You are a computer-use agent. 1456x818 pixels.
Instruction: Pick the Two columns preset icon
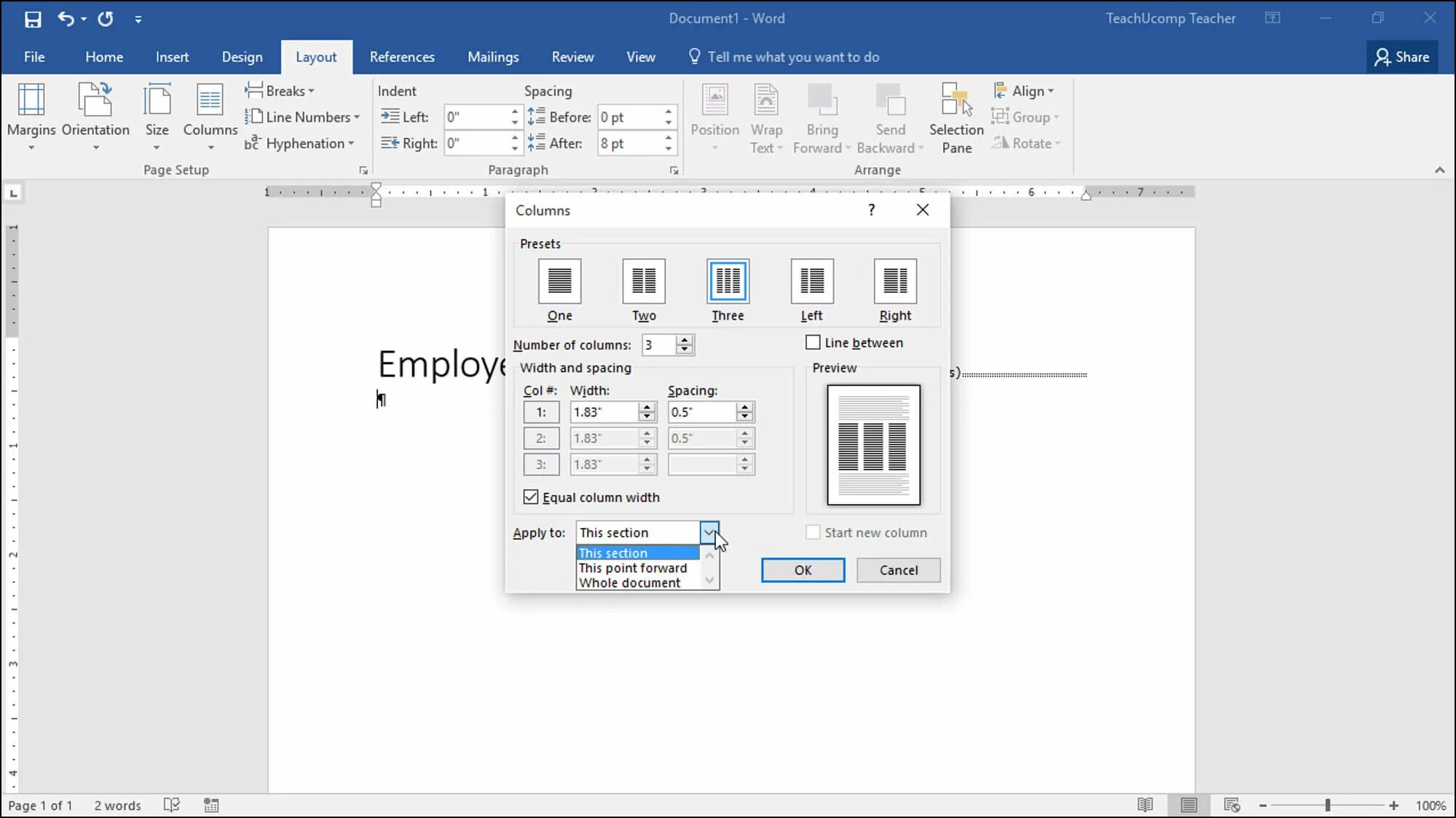pyautogui.click(x=643, y=281)
